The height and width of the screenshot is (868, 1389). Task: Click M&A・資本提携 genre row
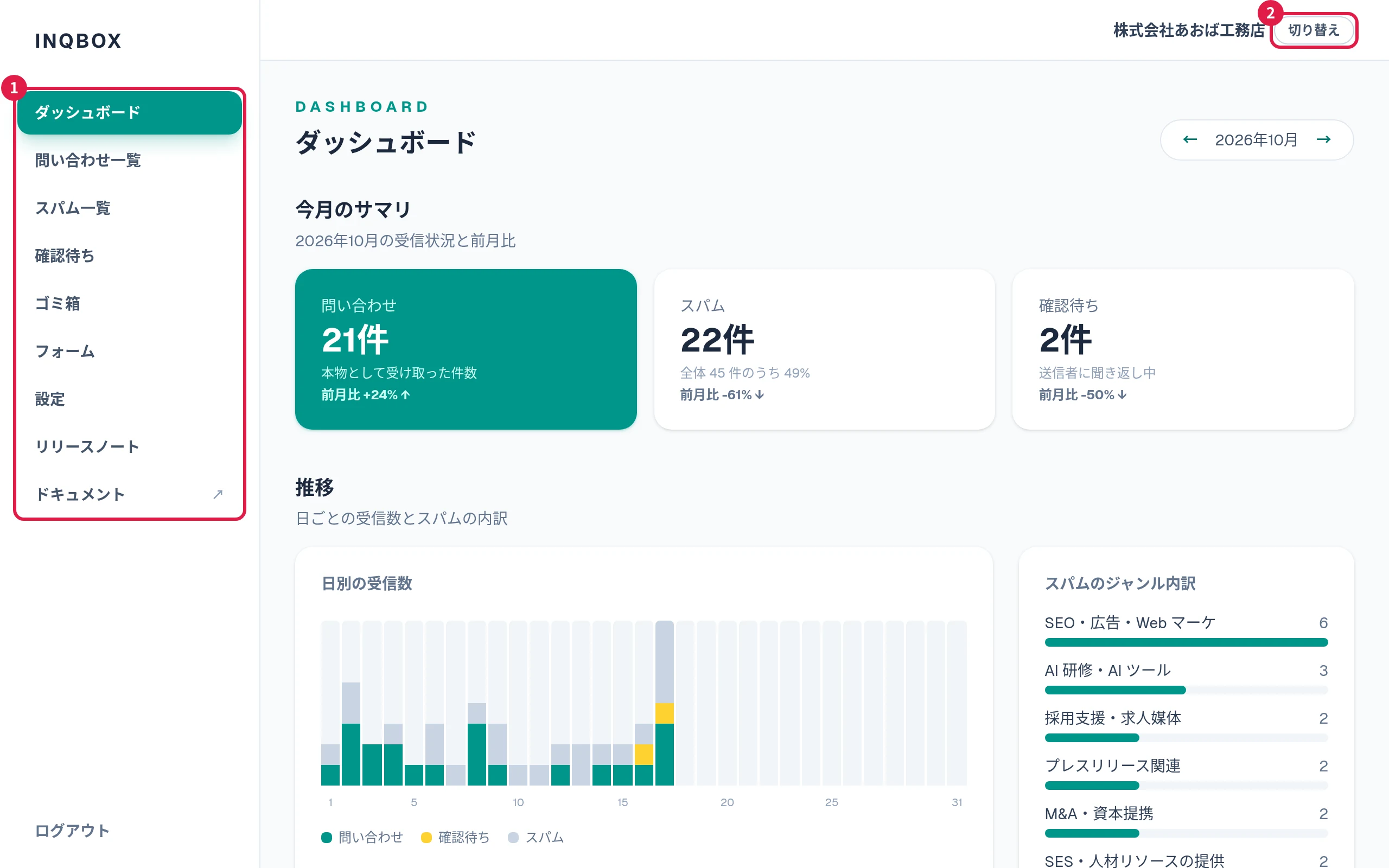click(x=1186, y=821)
